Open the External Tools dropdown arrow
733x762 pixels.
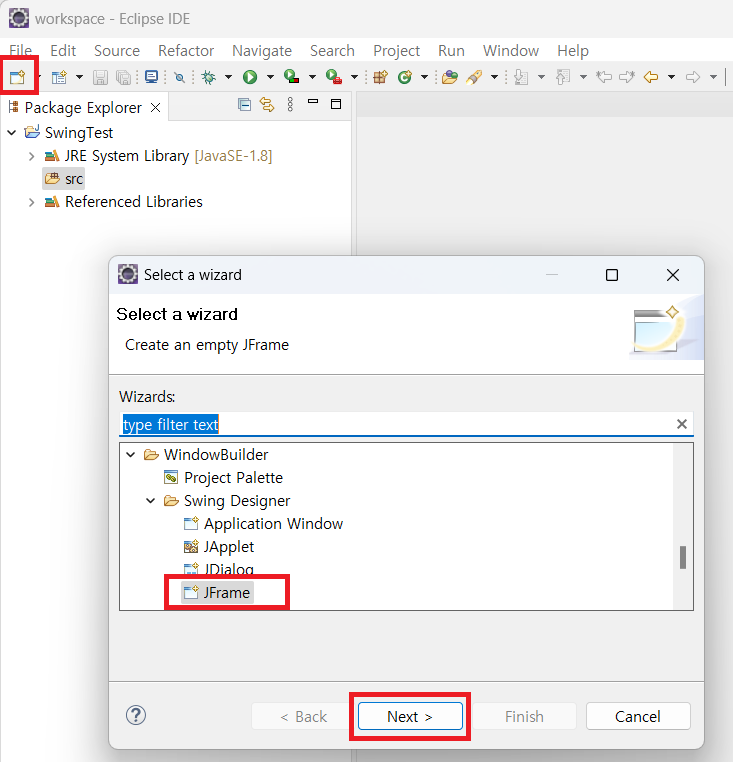[354, 77]
